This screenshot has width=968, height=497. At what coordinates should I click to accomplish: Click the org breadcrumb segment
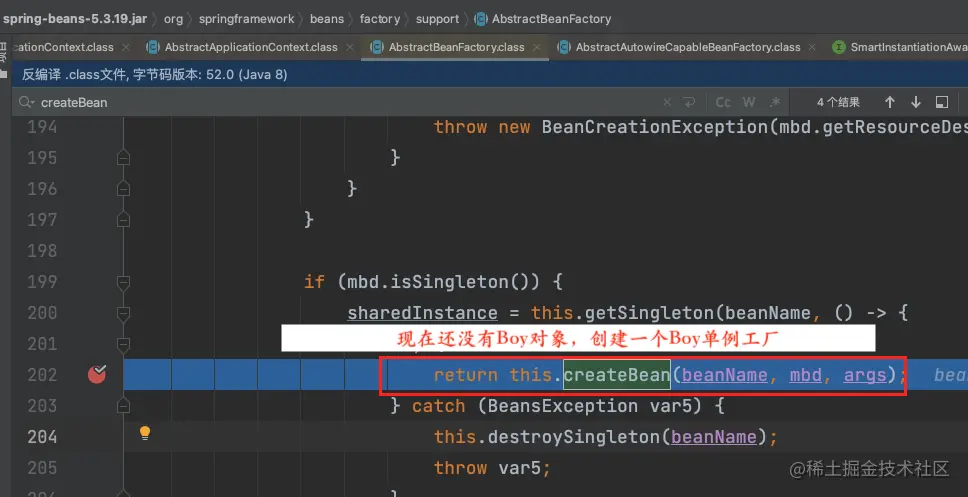click(173, 19)
